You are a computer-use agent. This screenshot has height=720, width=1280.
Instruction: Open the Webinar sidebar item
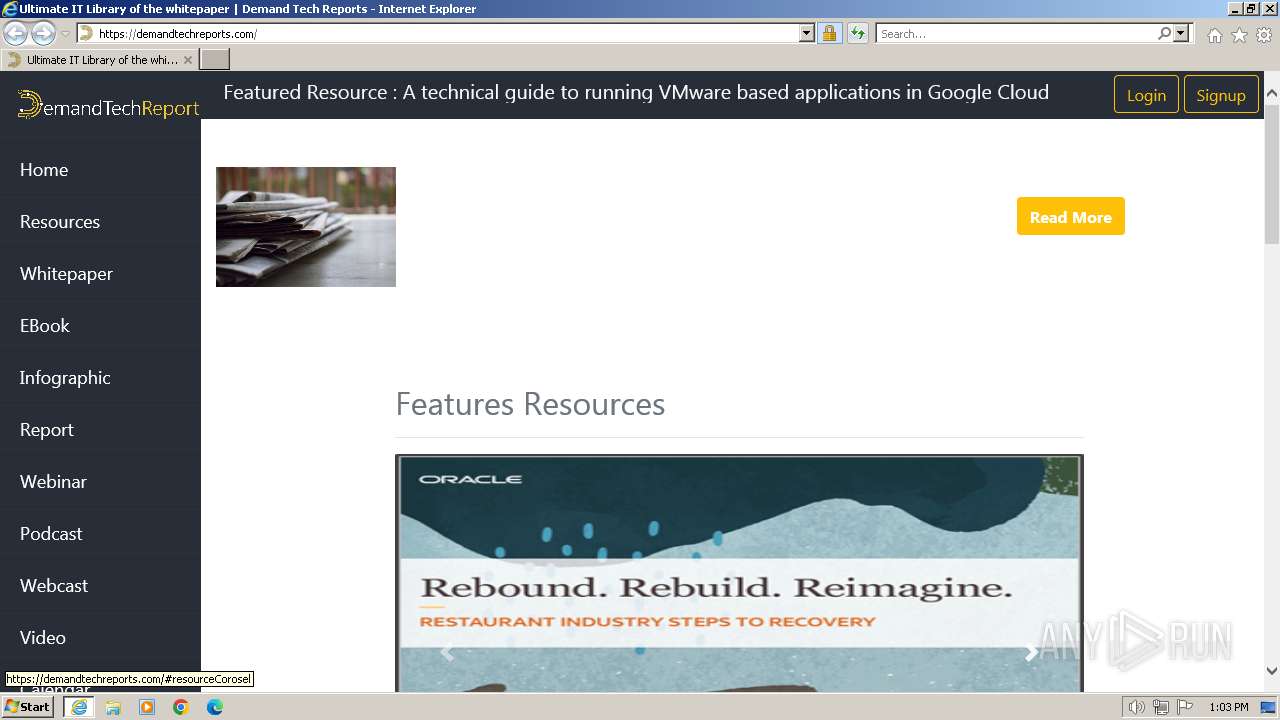click(53, 482)
